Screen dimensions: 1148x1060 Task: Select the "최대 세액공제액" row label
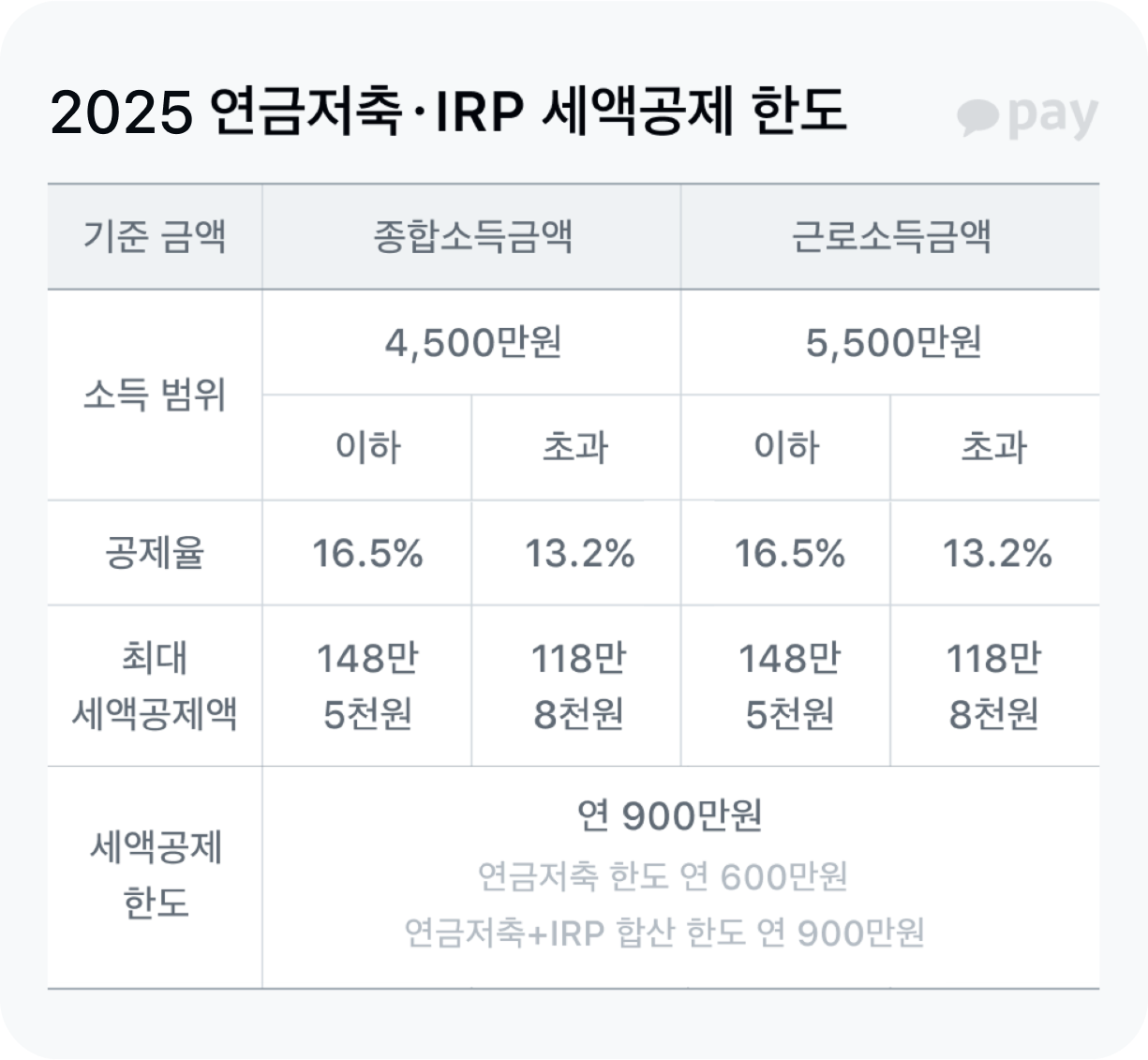click(155, 686)
